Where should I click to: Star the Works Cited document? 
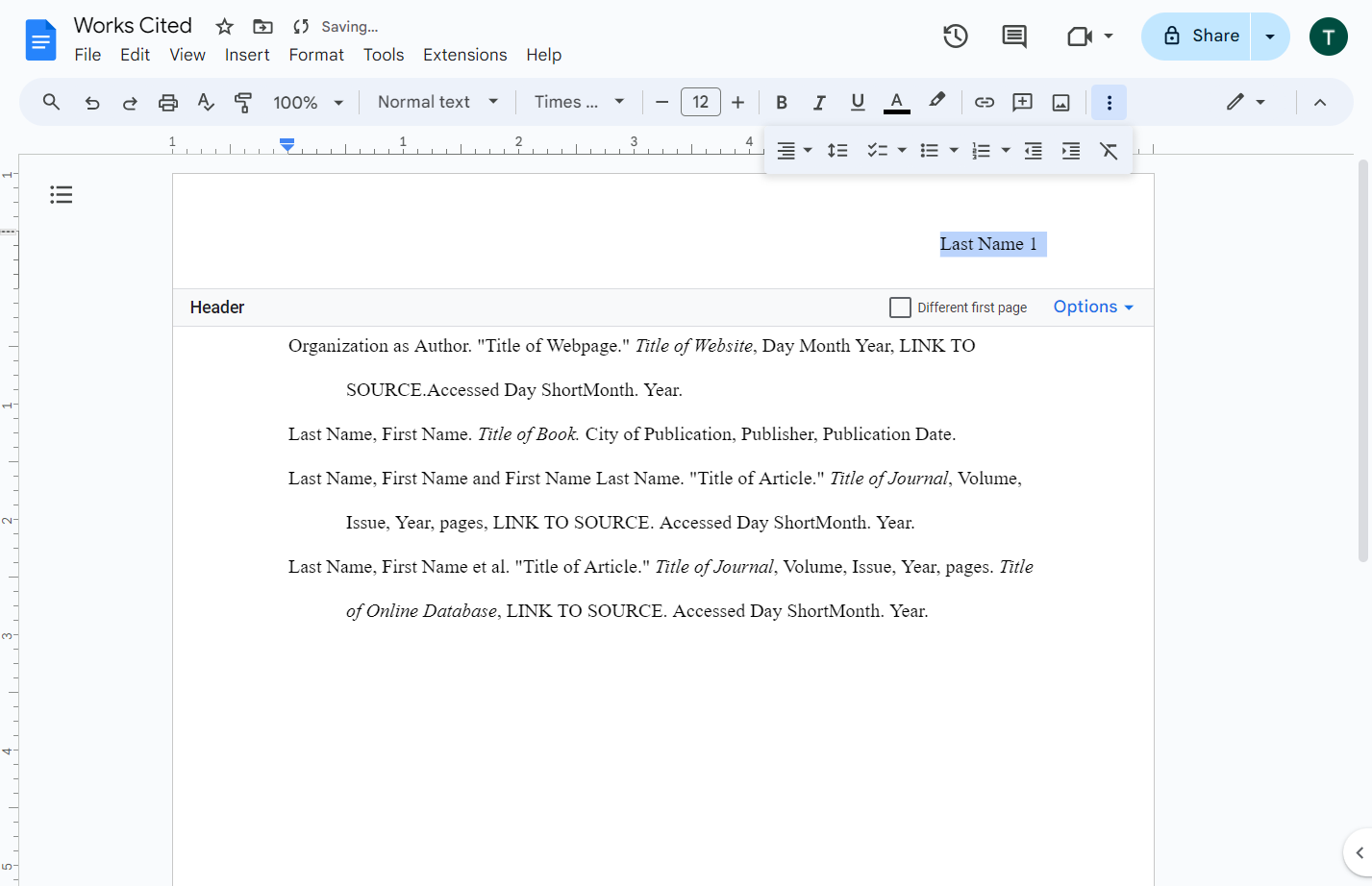click(x=225, y=26)
